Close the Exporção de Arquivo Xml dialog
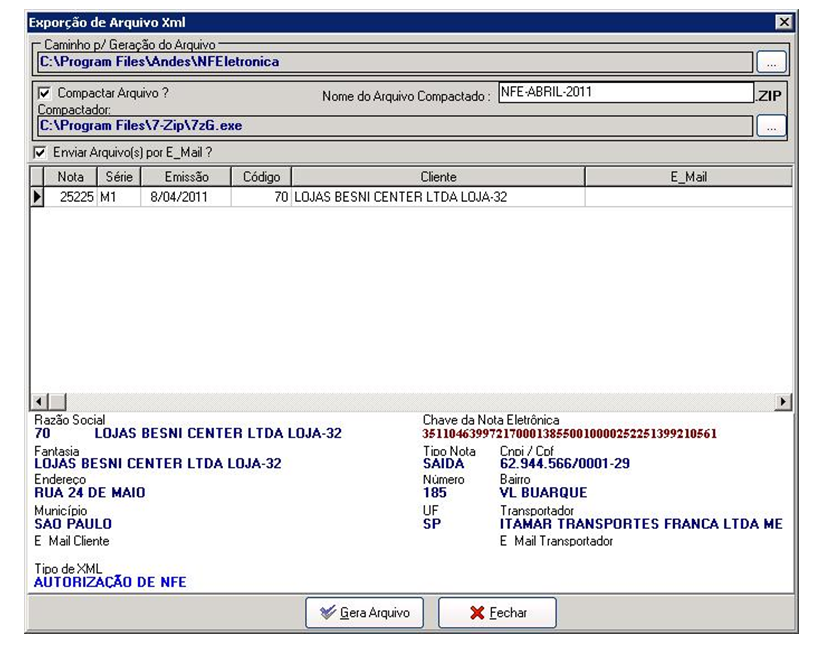This screenshot has width=833, height=649. 784,22
